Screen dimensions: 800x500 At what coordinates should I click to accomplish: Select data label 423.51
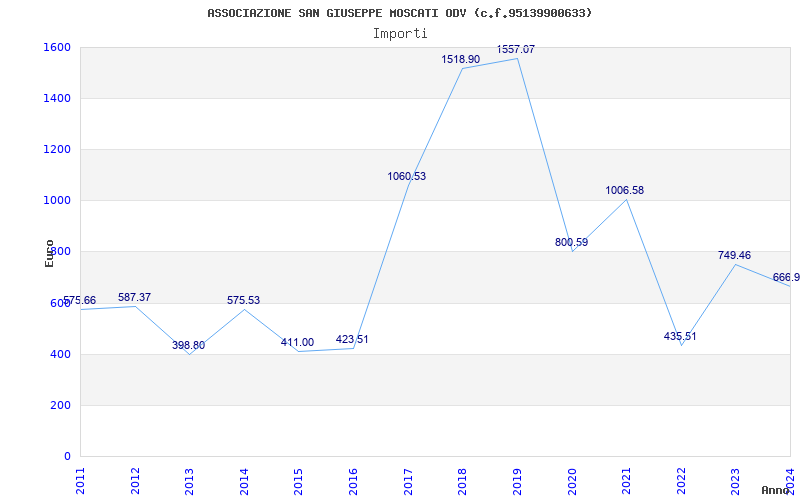click(352, 339)
